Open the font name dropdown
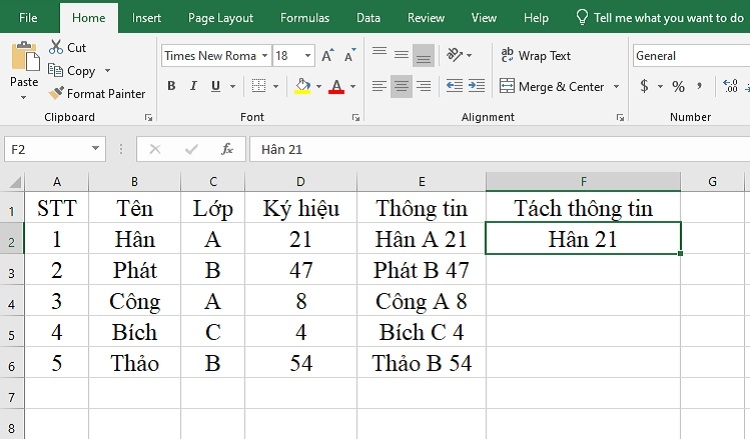Viewport: 750px width, 439px height. click(x=265, y=56)
